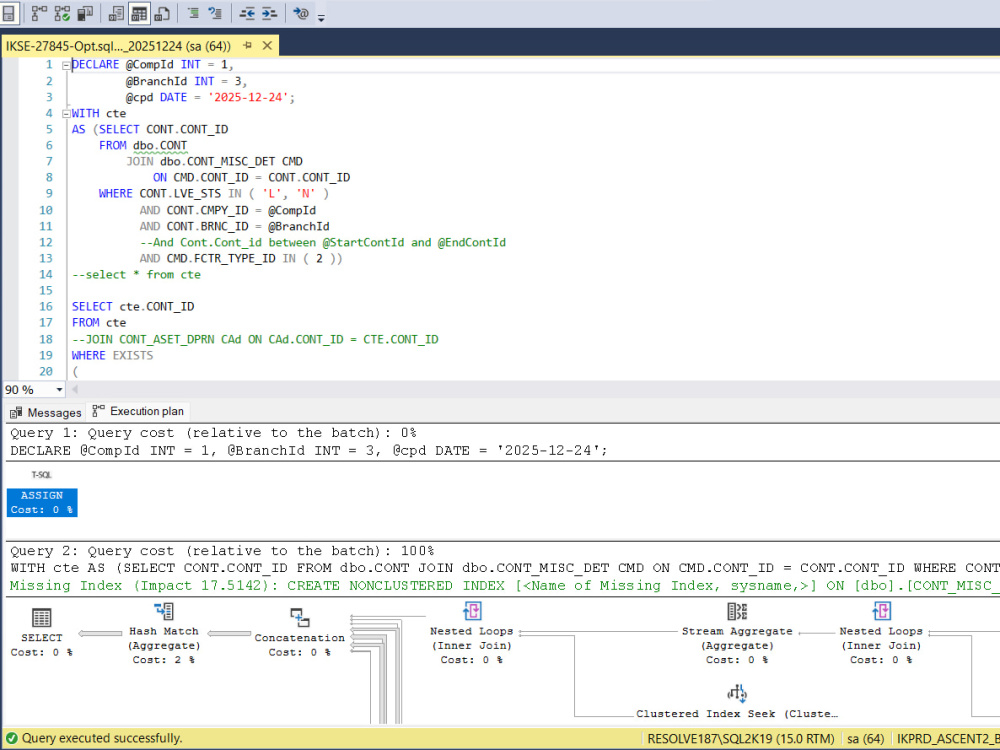
Task: Click the leftmost partially visible toolbar icon
Action: 8,13
